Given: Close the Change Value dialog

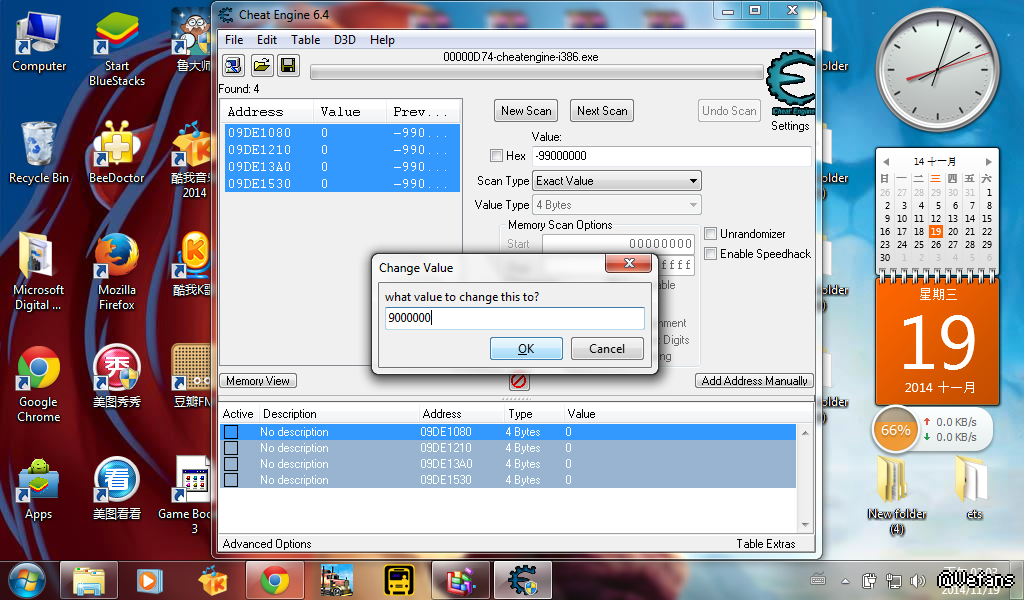Looking at the screenshot, I should click(x=629, y=263).
